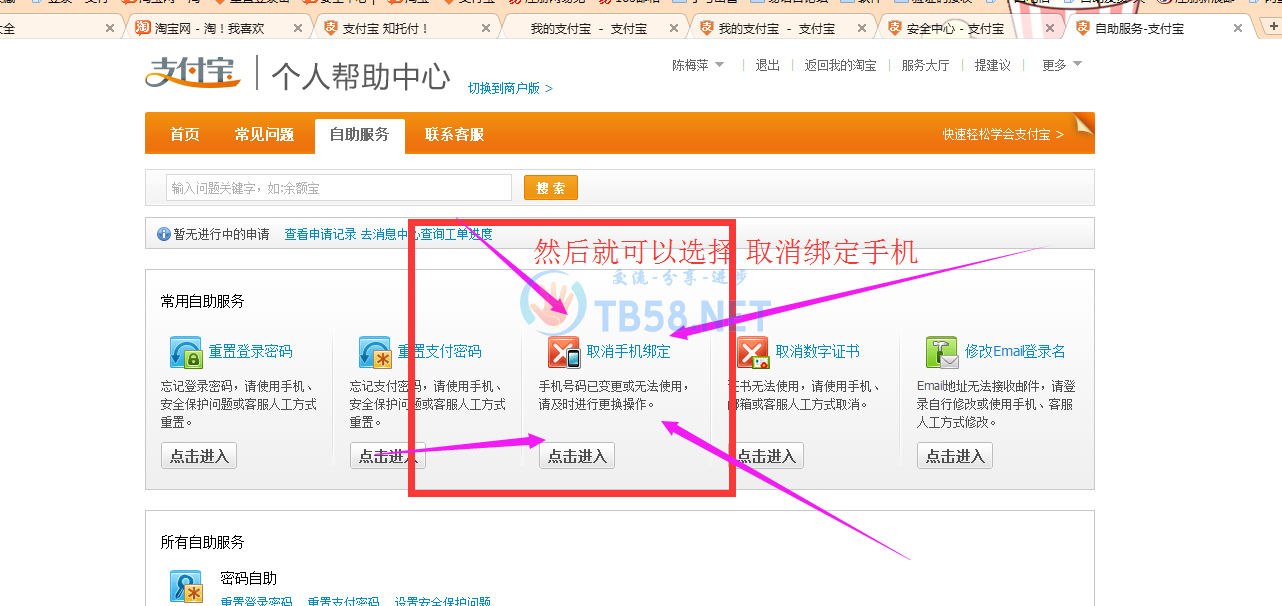Click 点击进入 under 重置登录密码
Screen dimensions: 1282x606
click(x=199, y=456)
